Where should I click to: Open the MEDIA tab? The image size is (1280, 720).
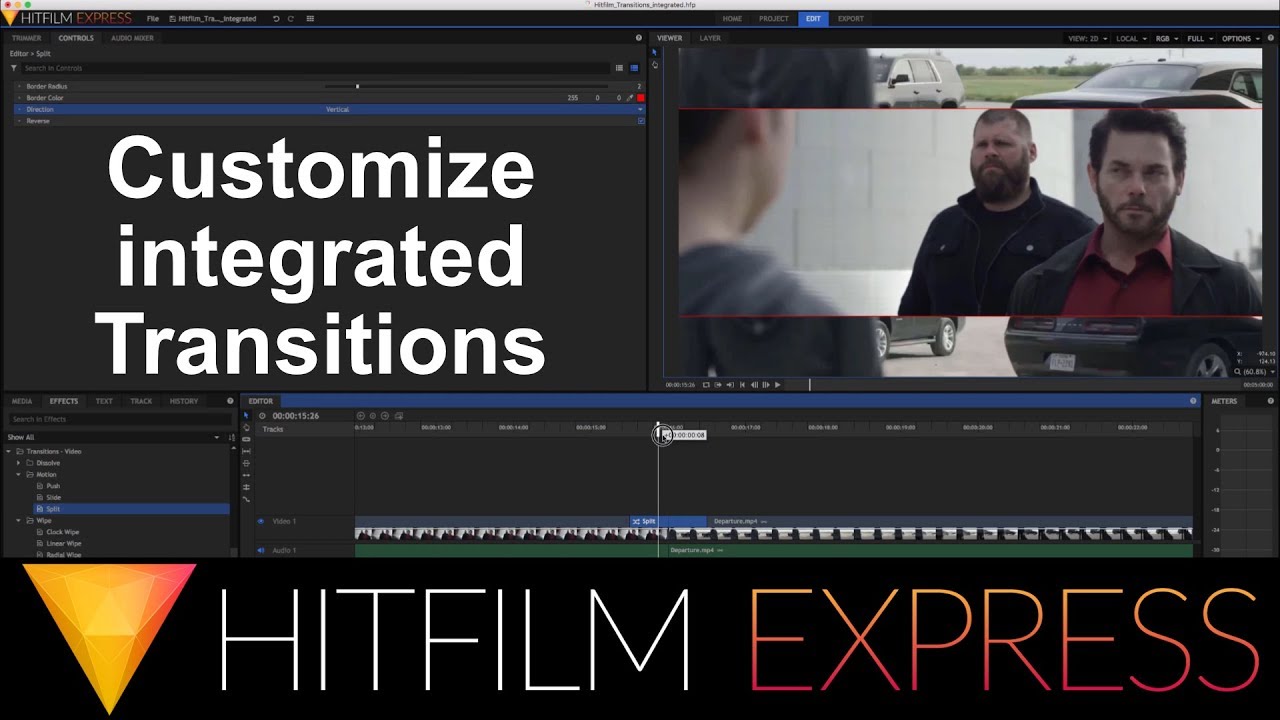pyautogui.click(x=21, y=401)
